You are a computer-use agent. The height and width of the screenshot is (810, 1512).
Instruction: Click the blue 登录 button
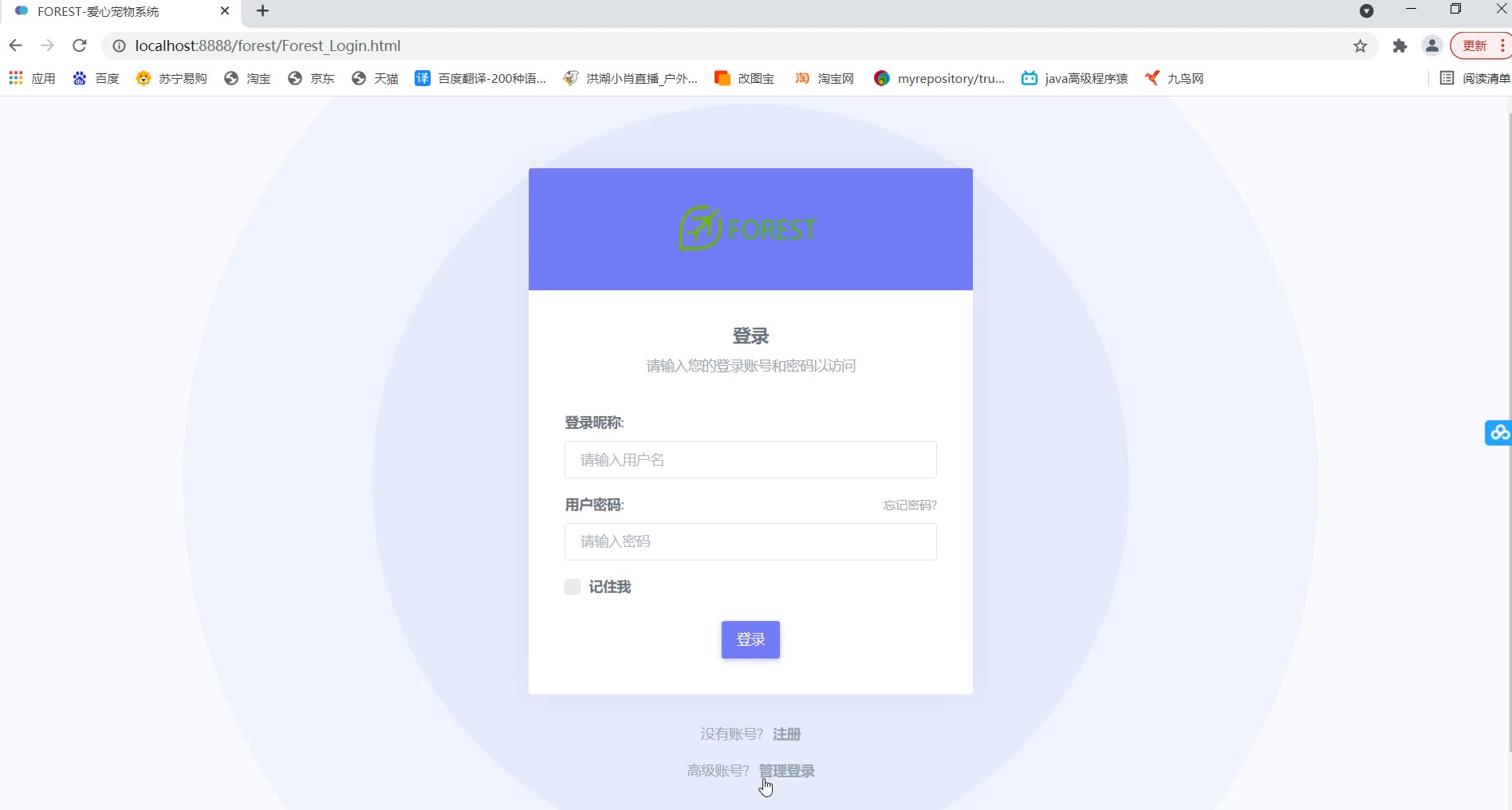[x=750, y=639]
